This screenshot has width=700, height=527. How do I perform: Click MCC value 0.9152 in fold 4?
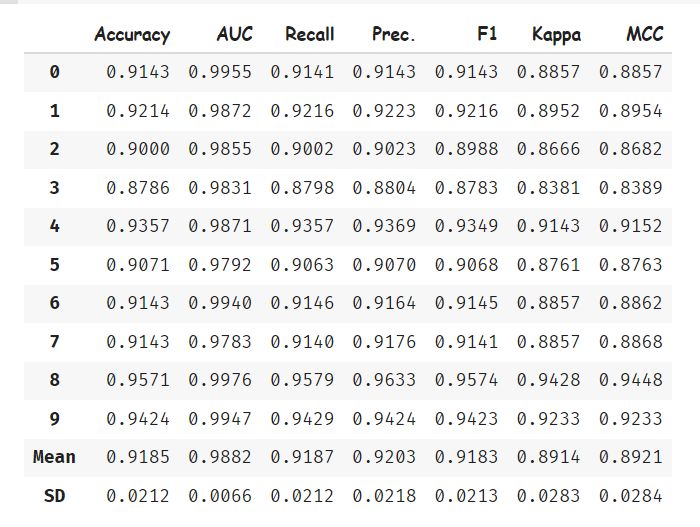click(x=630, y=226)
